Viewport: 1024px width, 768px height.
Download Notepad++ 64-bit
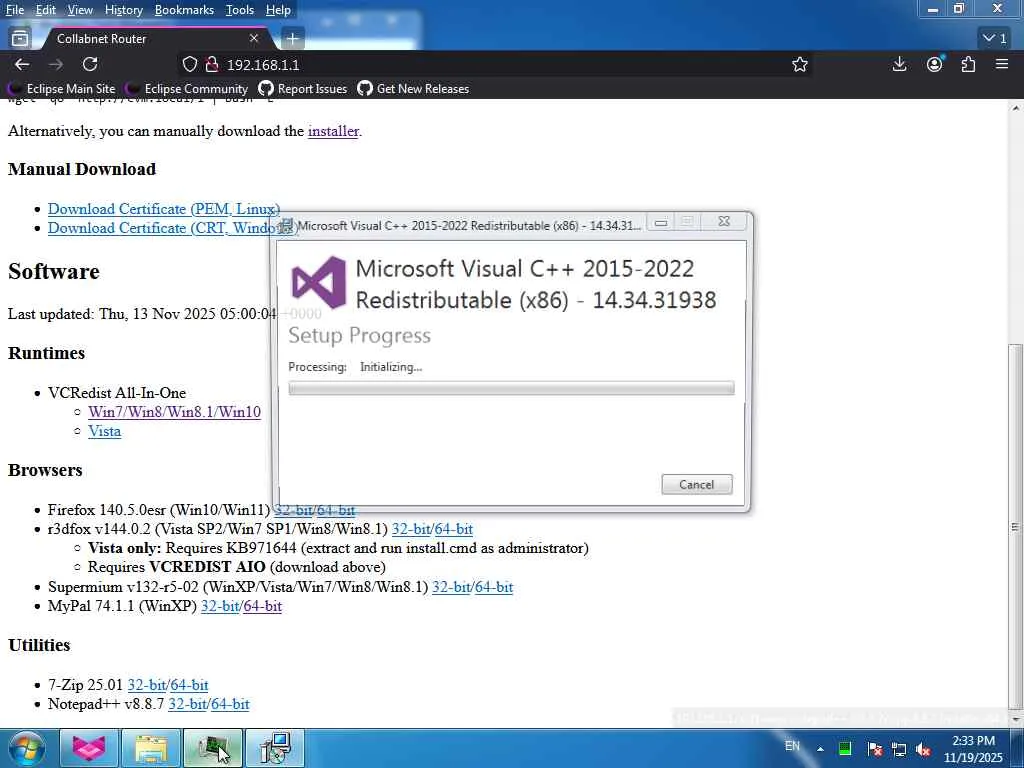tap(231, 704)
